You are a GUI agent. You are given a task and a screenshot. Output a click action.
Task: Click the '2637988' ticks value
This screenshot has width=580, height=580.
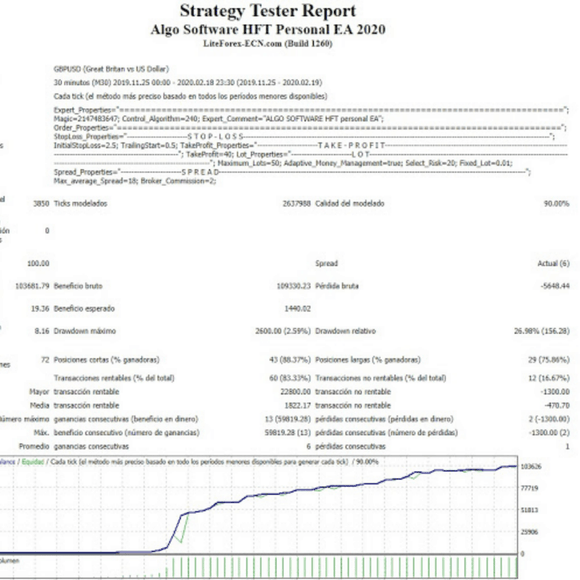[297, 203]
